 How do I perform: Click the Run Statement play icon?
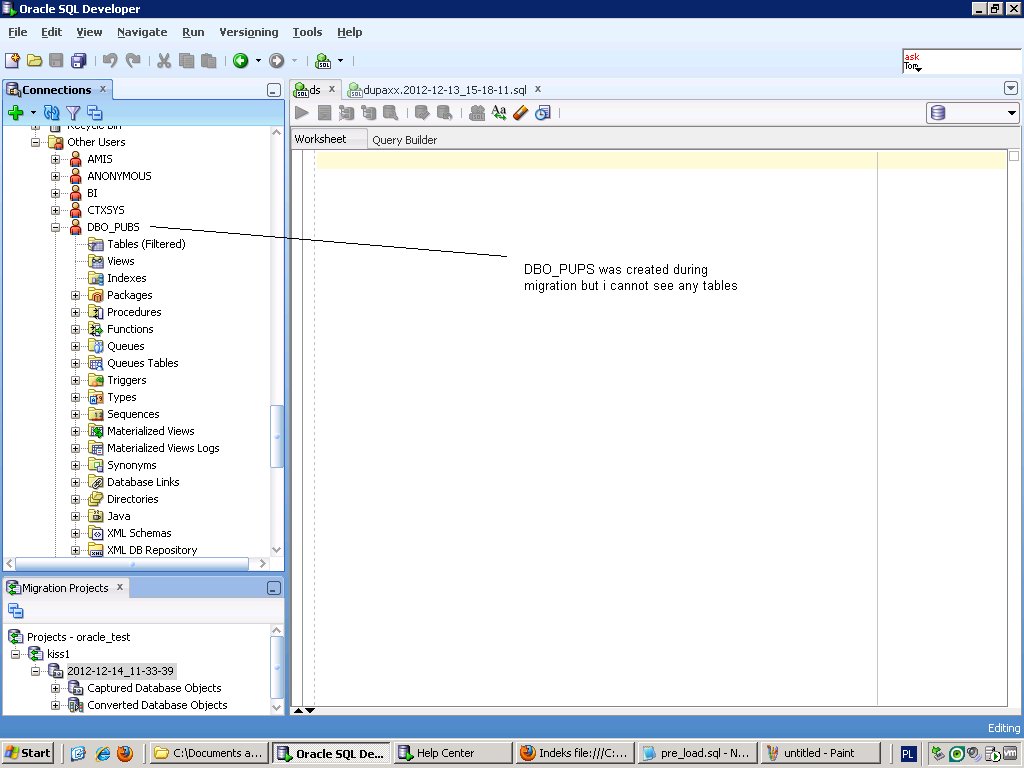pyautogui.click(x=302, y=112)
